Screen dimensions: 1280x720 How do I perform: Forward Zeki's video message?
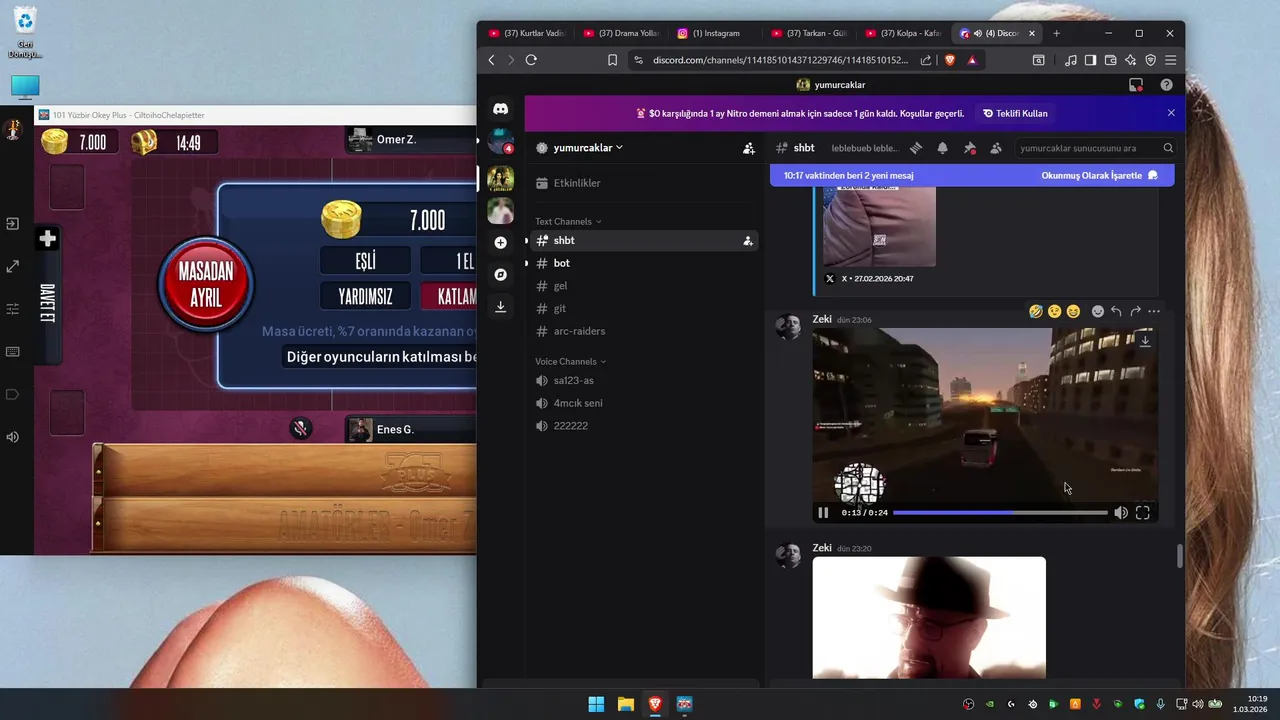point(1135,311)
